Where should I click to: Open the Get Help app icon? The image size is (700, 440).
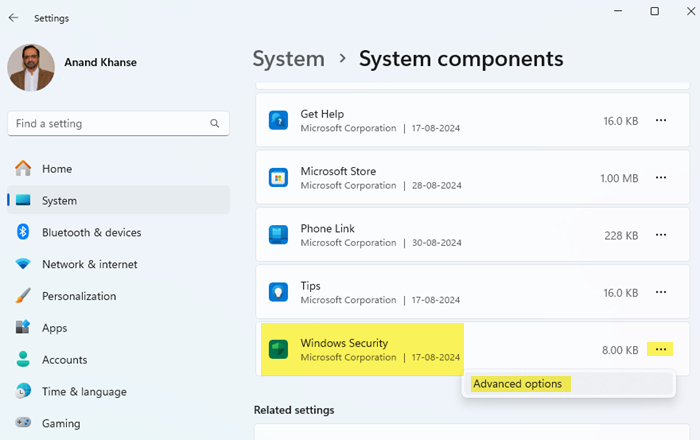pos(279,120)
